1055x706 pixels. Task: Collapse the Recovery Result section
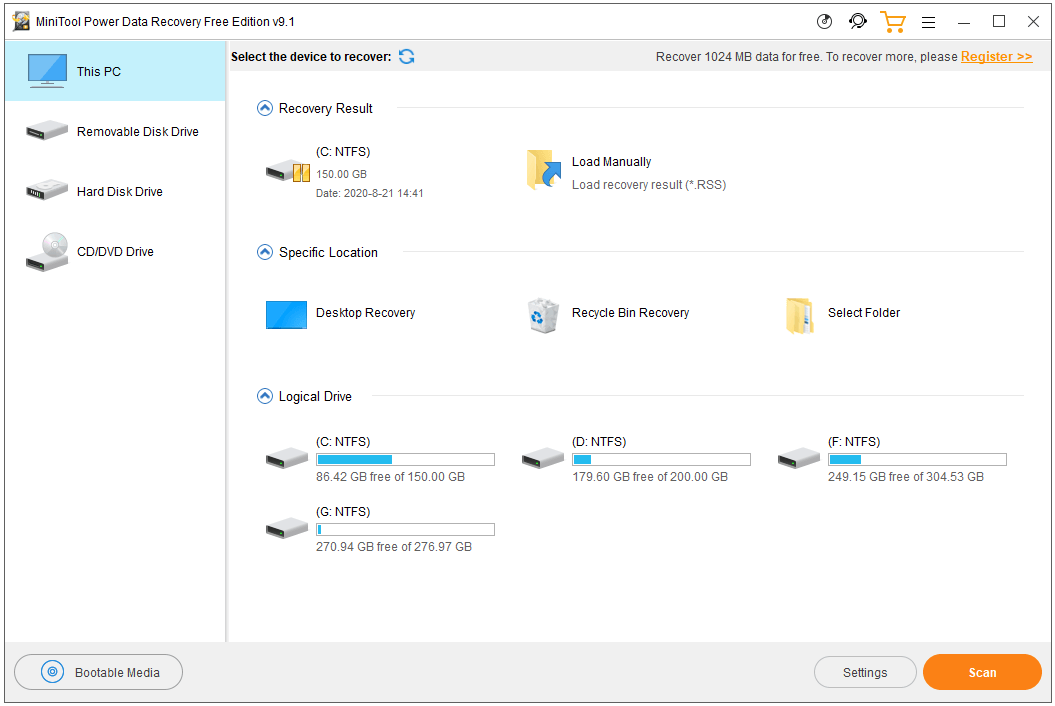(265, 108)
